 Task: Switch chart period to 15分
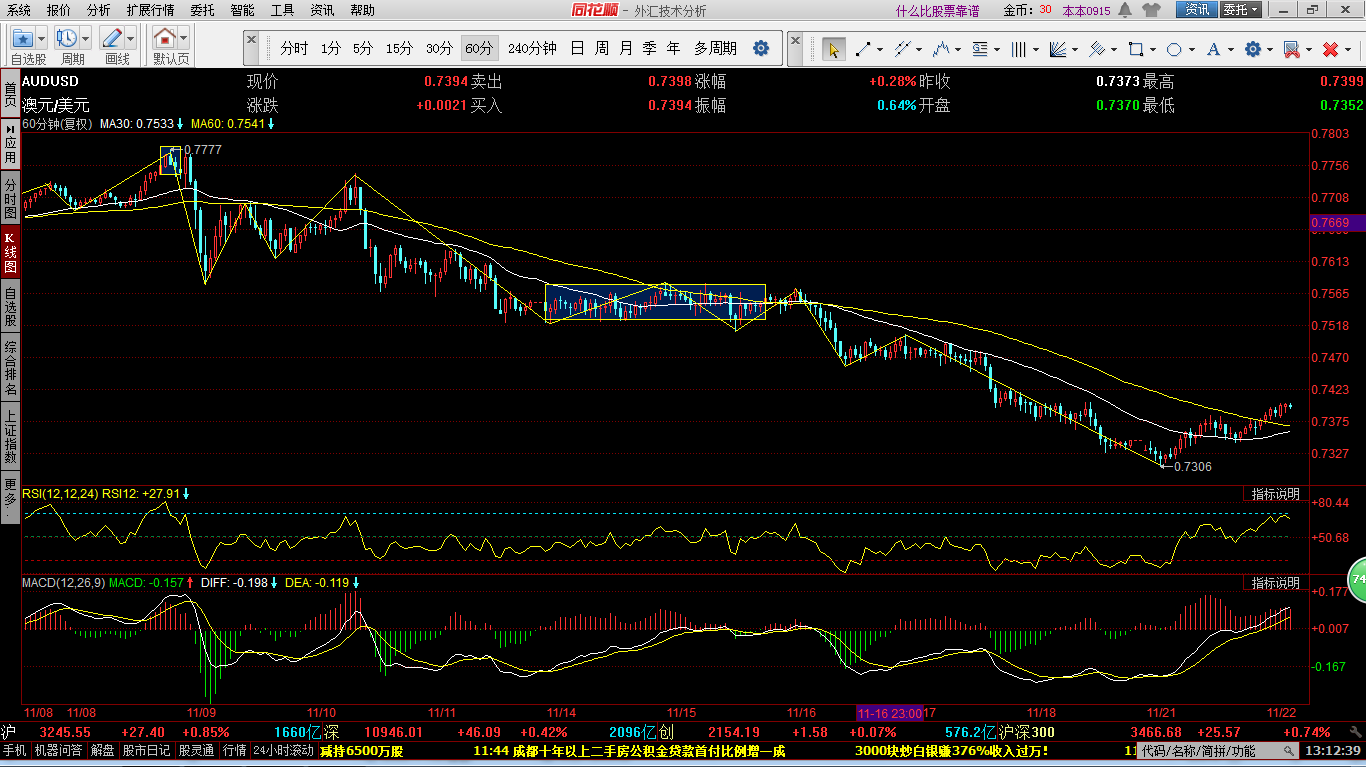pos(399,48)
